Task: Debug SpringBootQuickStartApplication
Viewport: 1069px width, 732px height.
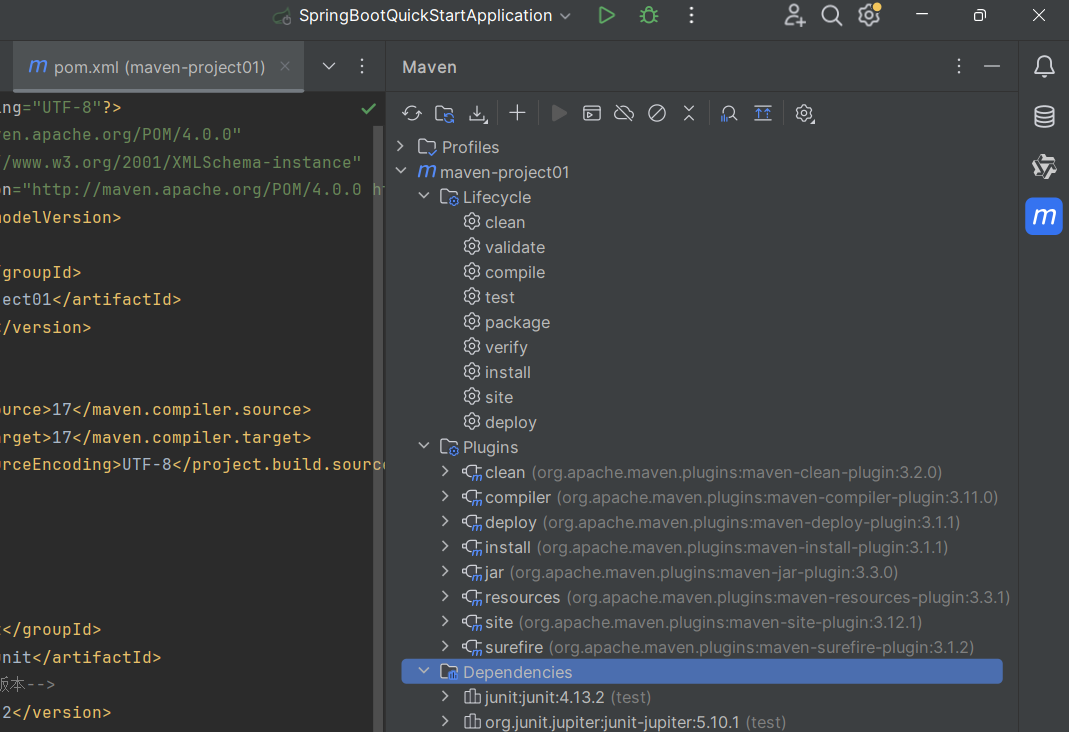Action: point(648,15)
